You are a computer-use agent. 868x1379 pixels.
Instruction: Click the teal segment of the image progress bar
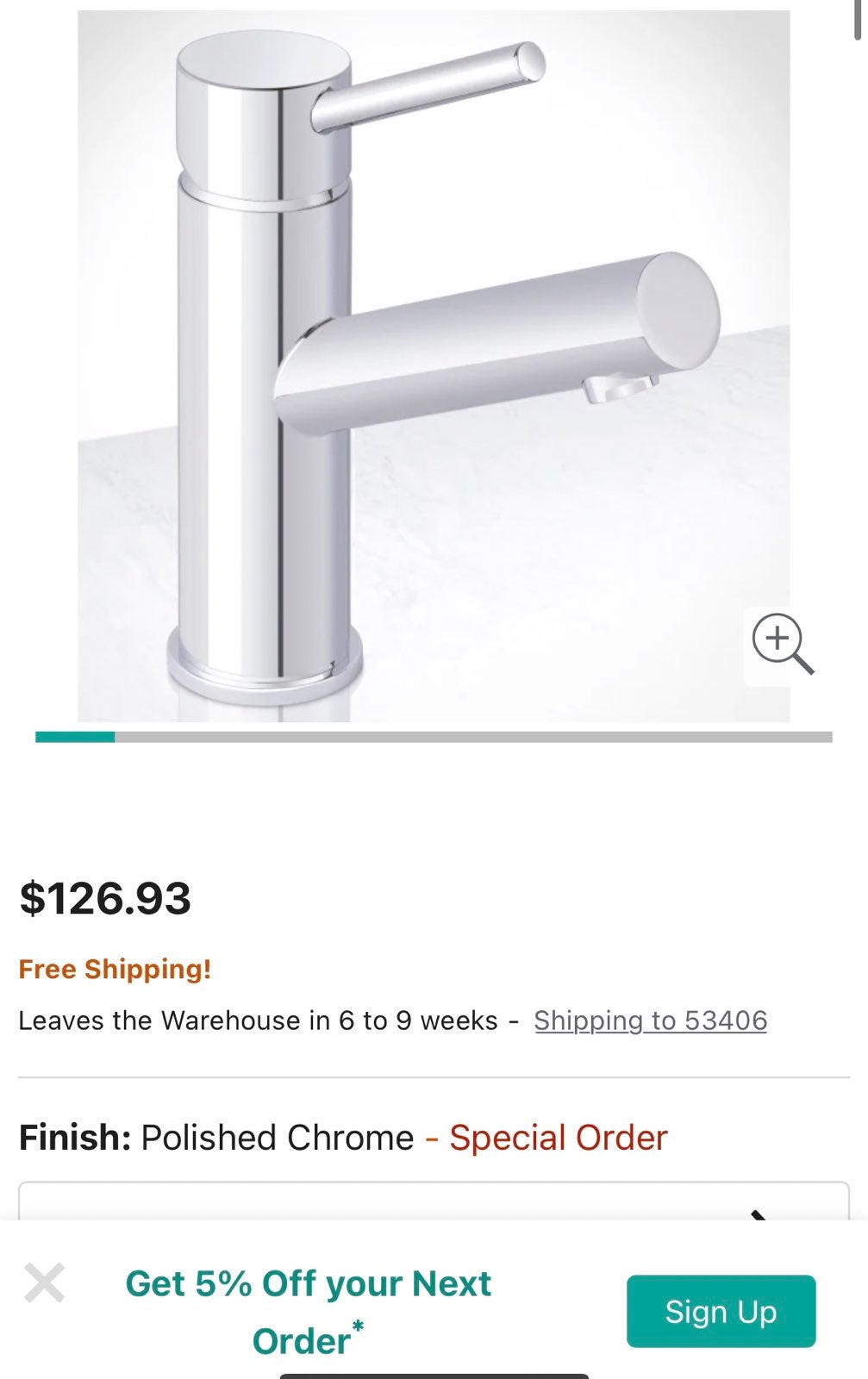coord(75,737)
